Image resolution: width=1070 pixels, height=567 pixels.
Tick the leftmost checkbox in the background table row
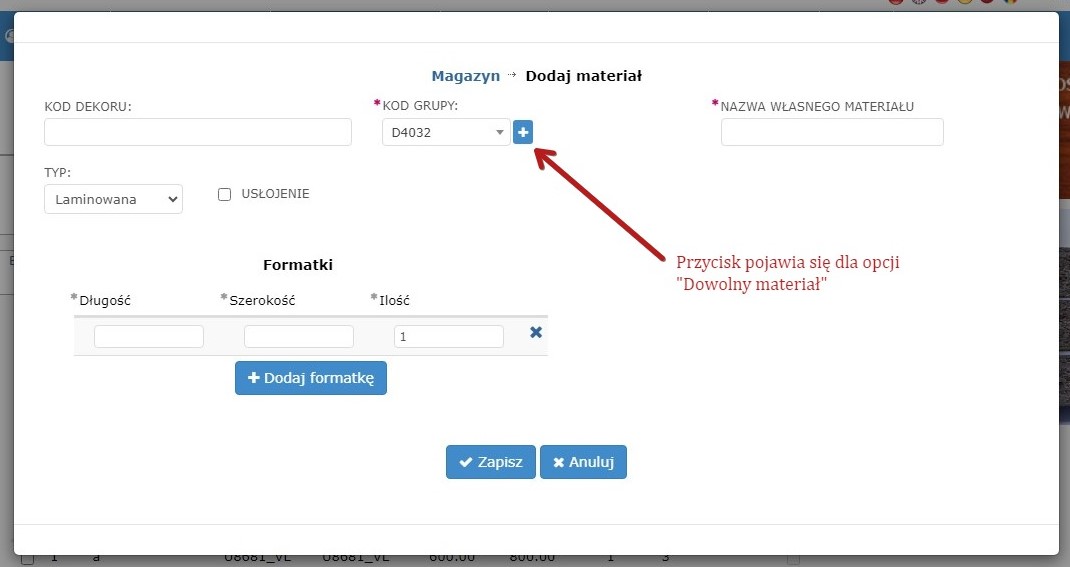click(x=28, y=559)
